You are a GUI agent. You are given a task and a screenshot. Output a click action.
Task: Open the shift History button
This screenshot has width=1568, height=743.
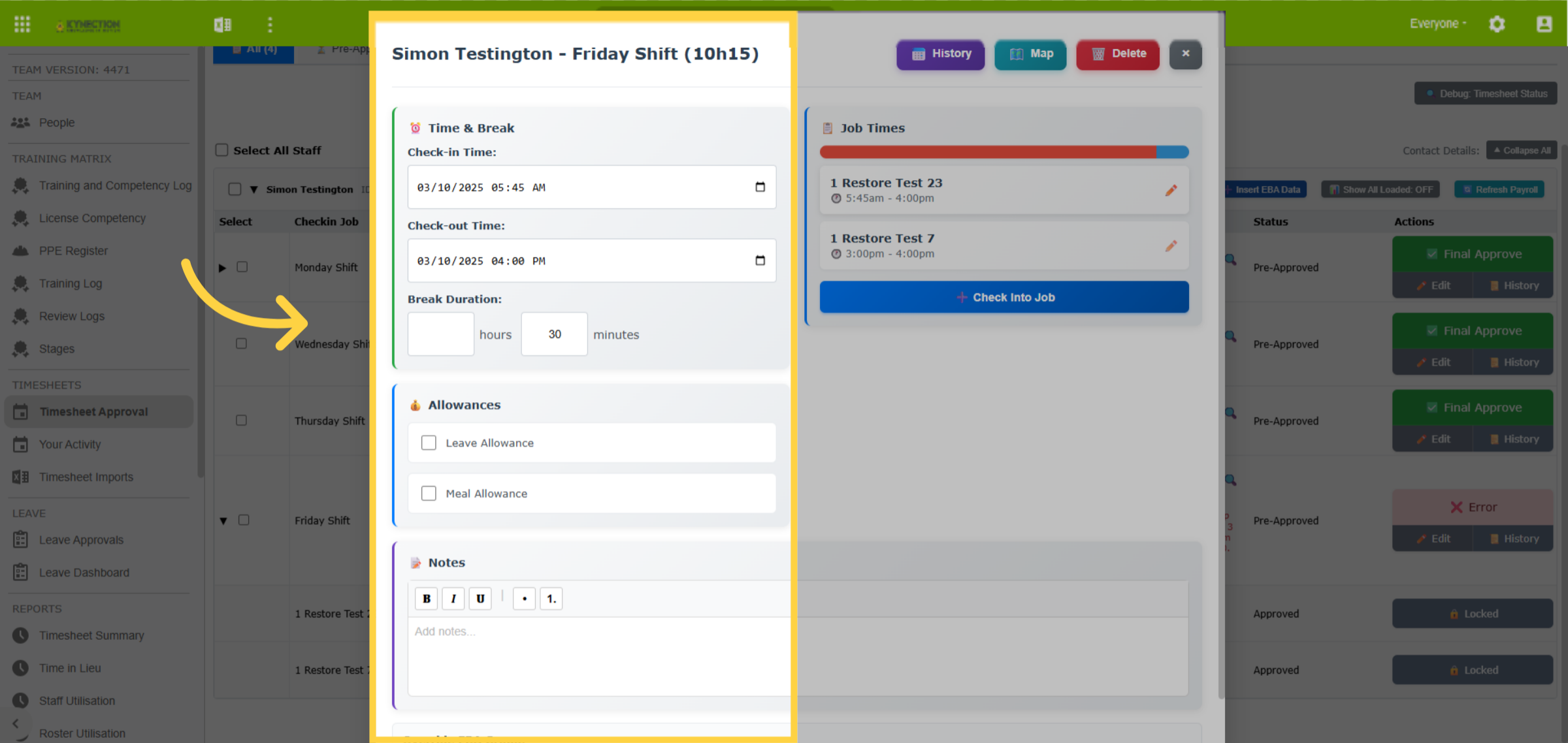(x=941, y=54)
